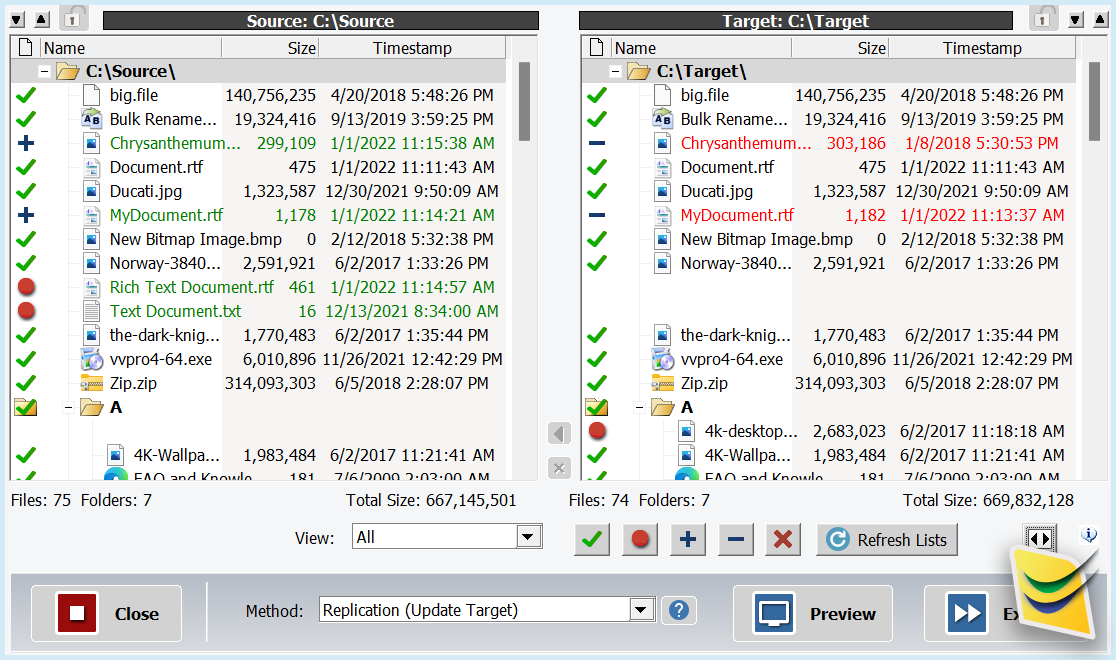Collapse the C:\Source\ root folder

coord(45,71)
